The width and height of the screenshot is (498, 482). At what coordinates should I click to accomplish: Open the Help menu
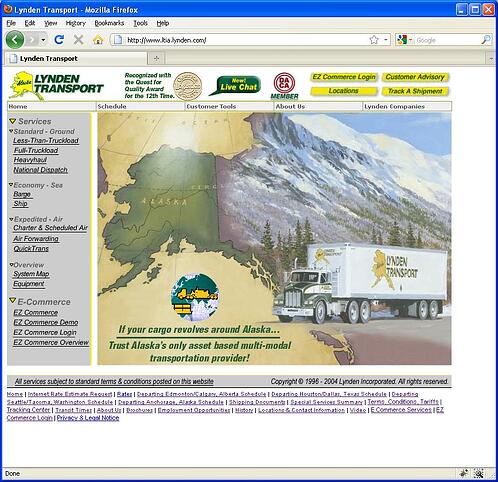point(163,23)
